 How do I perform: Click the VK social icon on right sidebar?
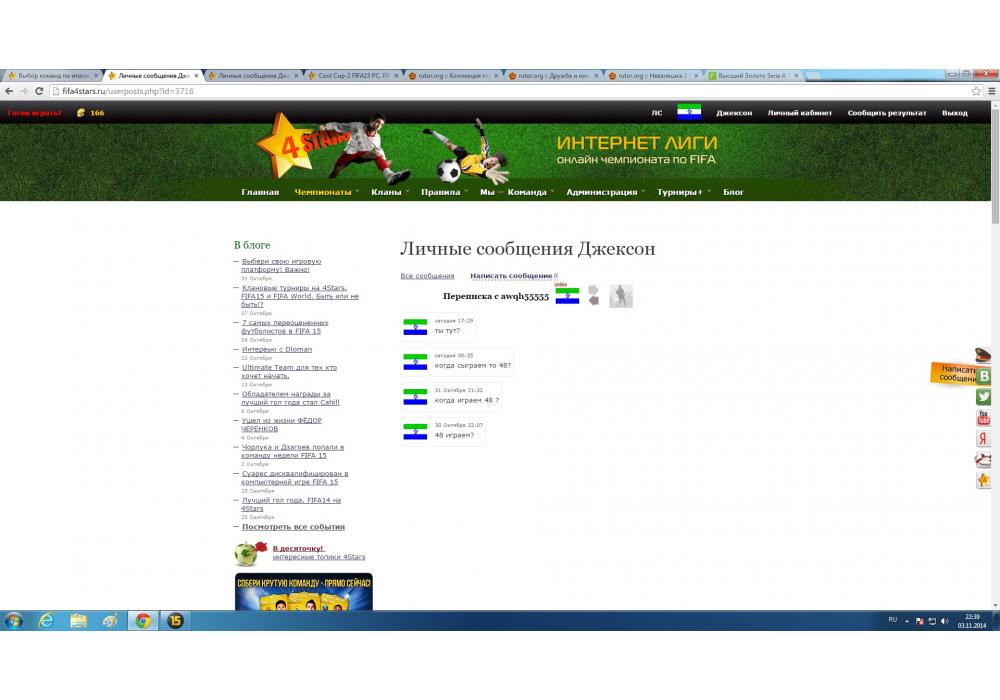pyautogui.click(x=984, y=376)
